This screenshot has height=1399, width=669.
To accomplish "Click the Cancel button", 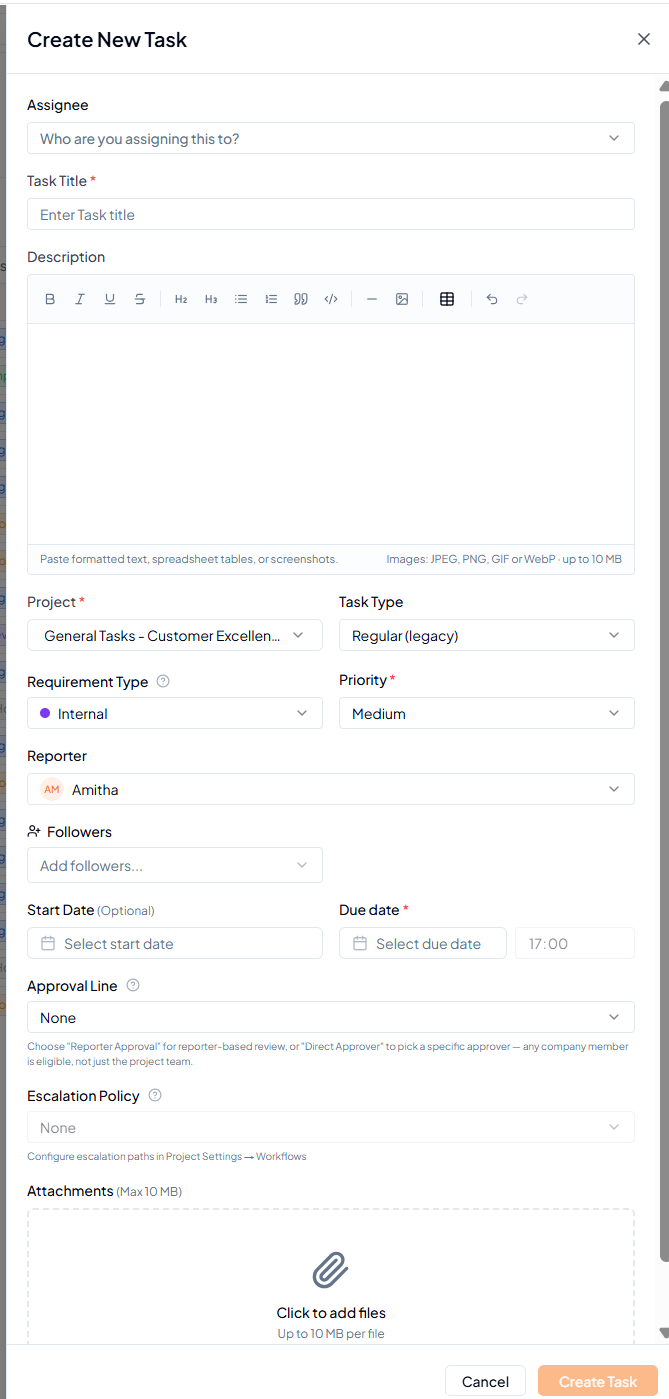I will [485, 1381].
